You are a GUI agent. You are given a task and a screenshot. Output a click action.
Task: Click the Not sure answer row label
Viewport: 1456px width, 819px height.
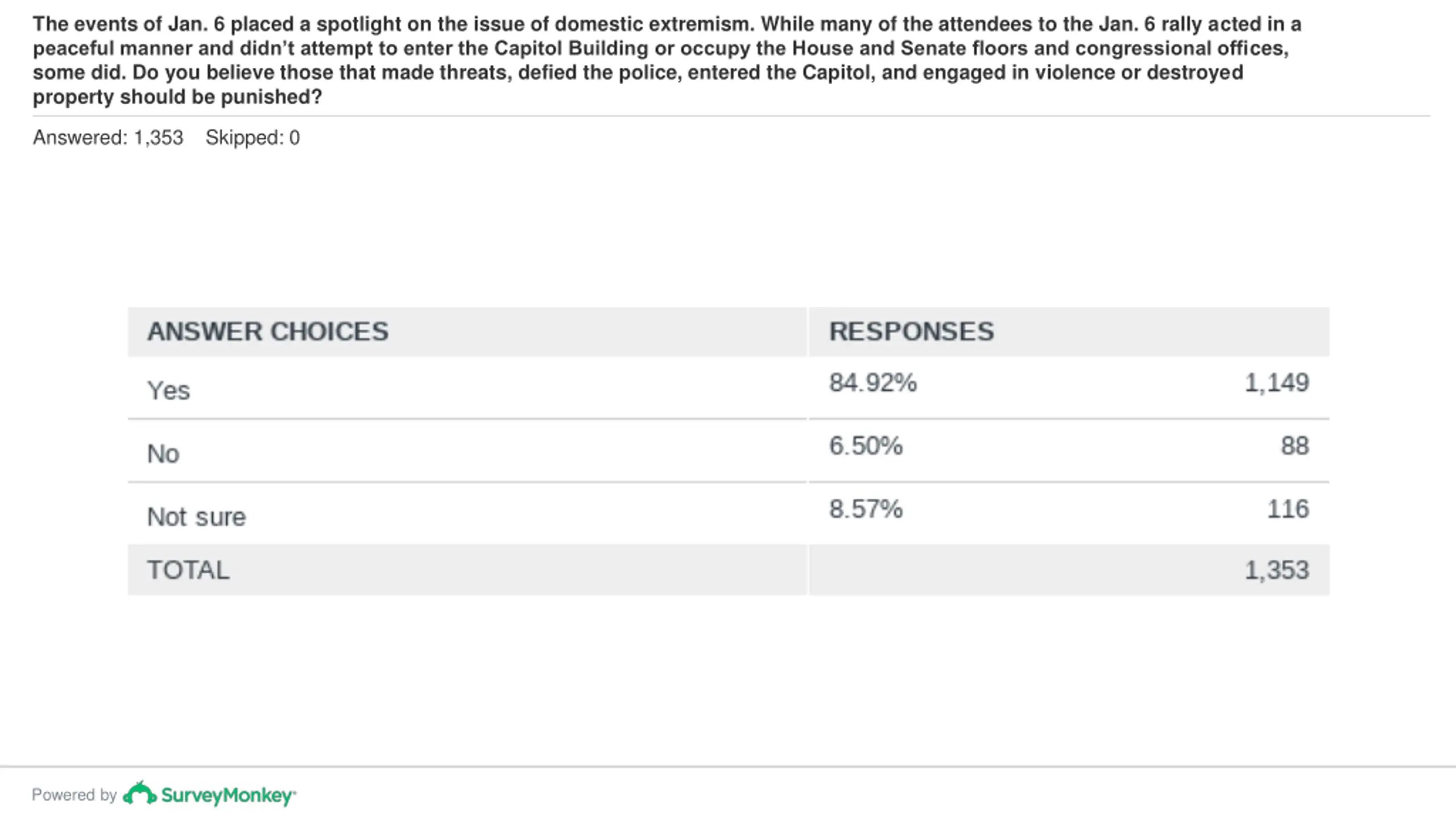[196, 517]
